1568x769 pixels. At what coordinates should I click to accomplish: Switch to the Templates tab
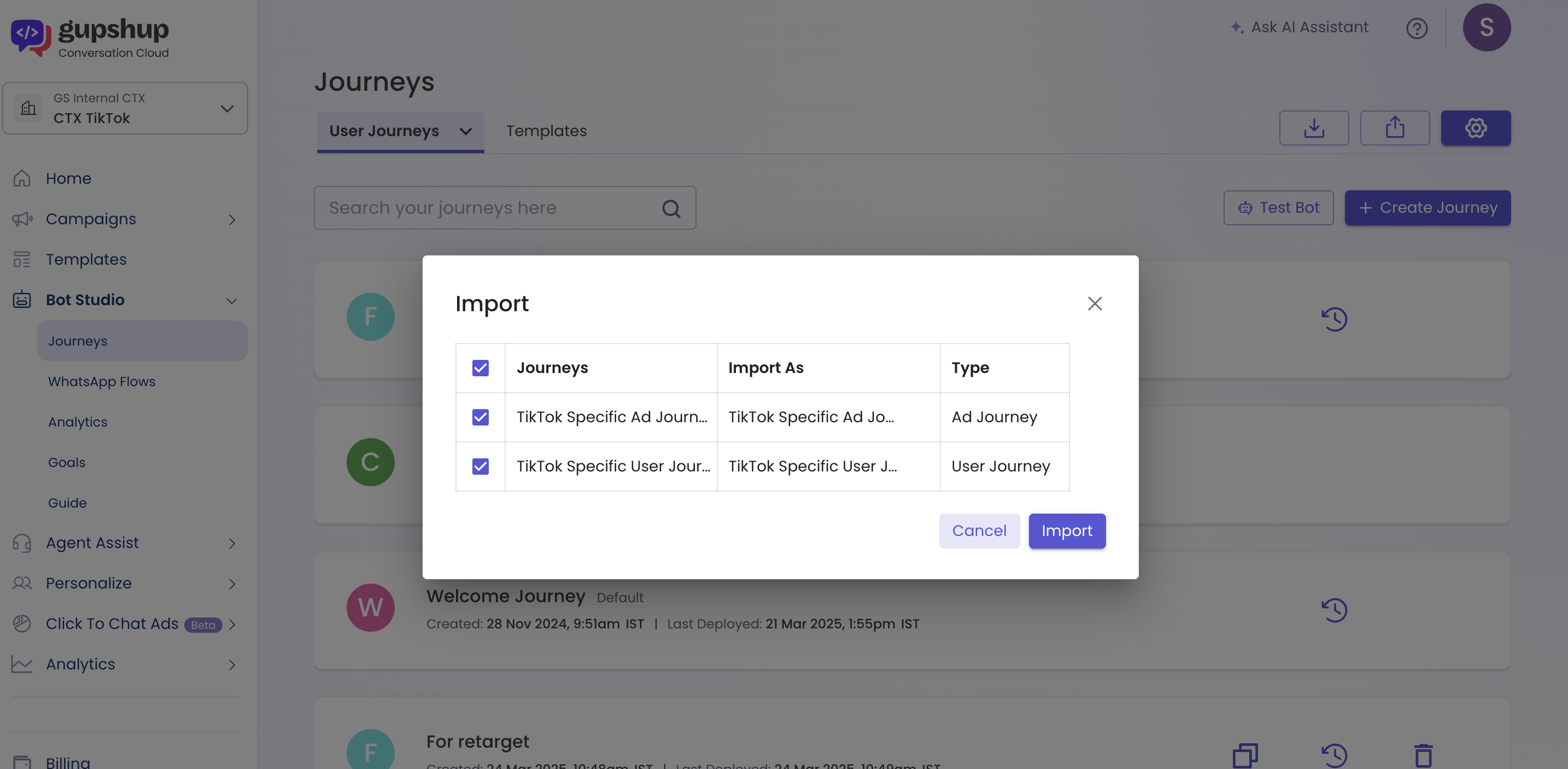click(x=546, y=131)
